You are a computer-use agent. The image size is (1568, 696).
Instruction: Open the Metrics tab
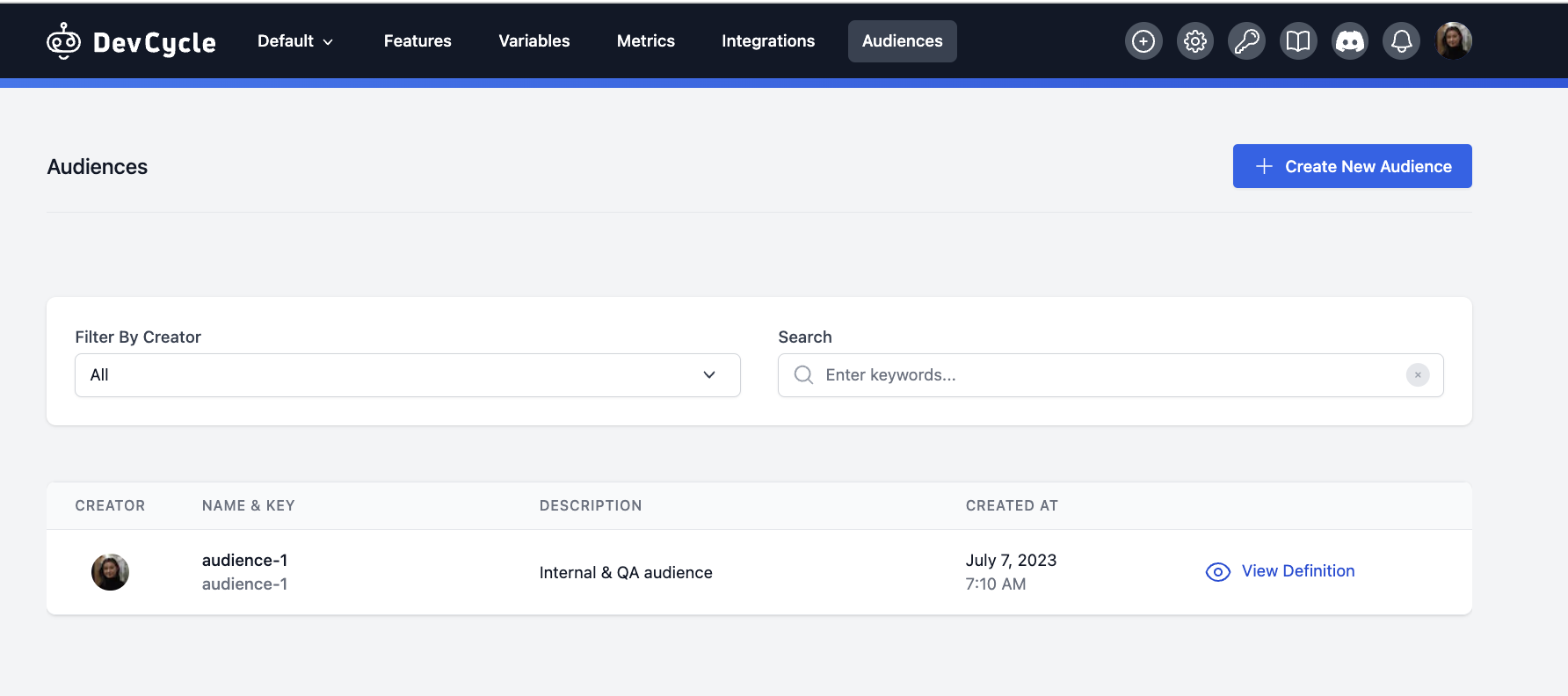[645, 41]
